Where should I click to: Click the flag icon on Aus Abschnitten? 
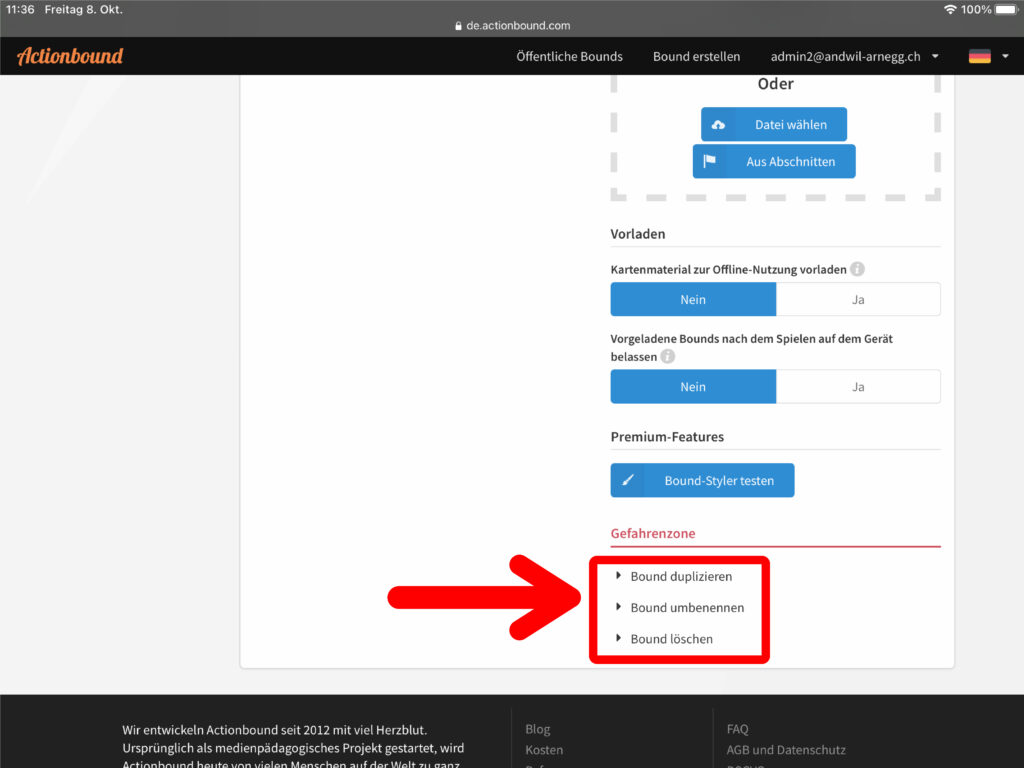point(710,161)
